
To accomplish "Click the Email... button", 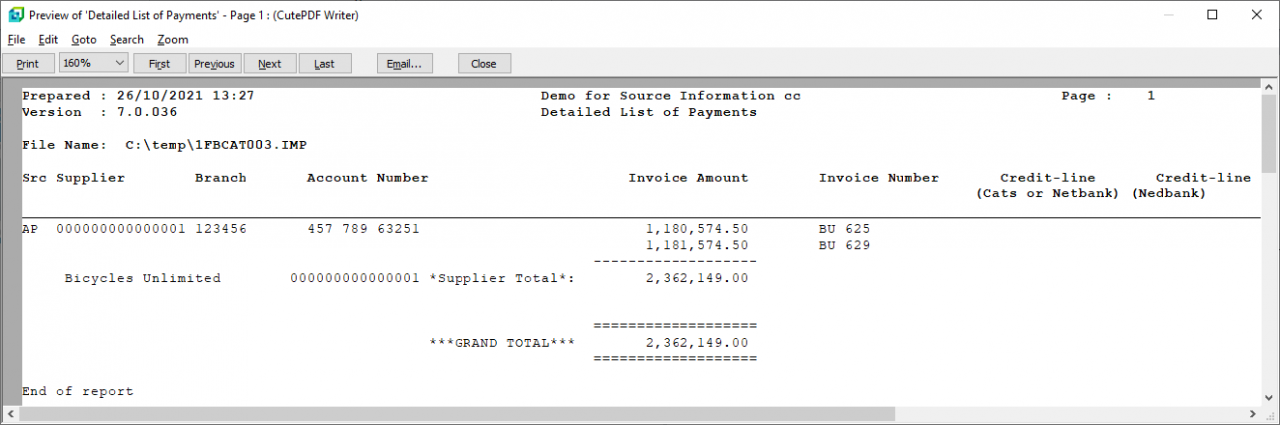I will click(x=404, y=64).
